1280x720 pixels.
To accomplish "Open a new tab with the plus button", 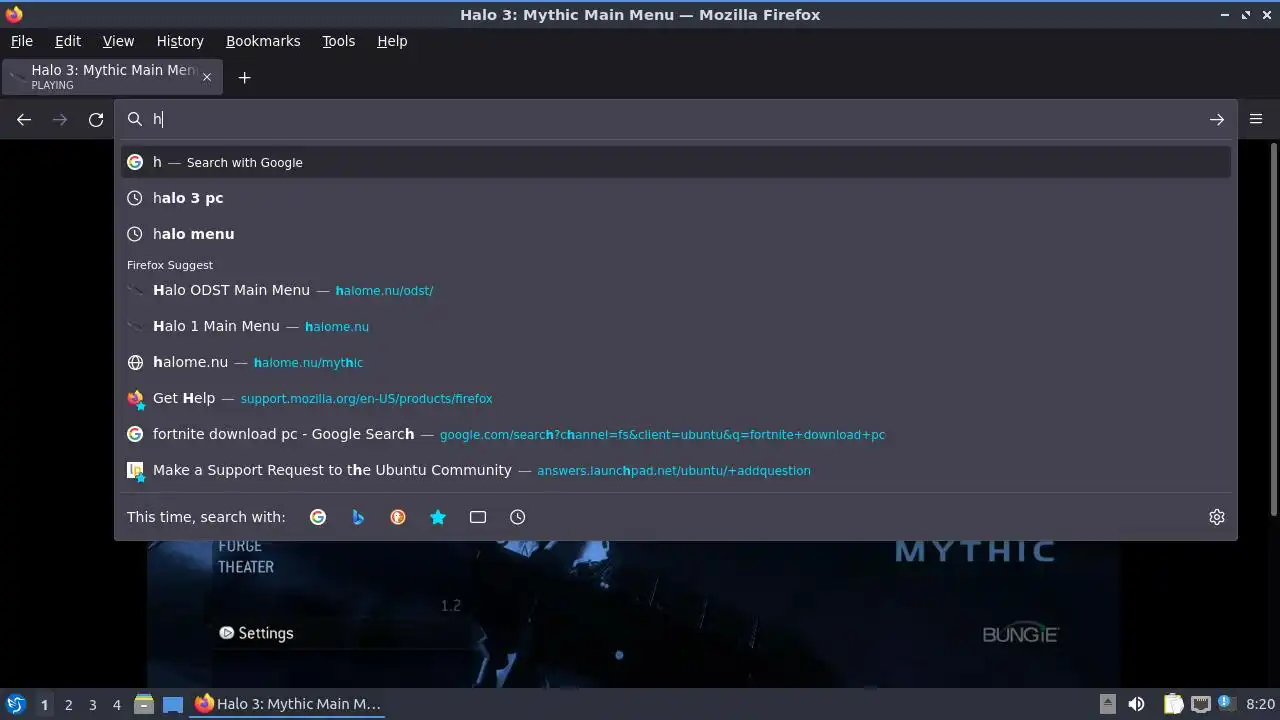I will click(244, 77).
